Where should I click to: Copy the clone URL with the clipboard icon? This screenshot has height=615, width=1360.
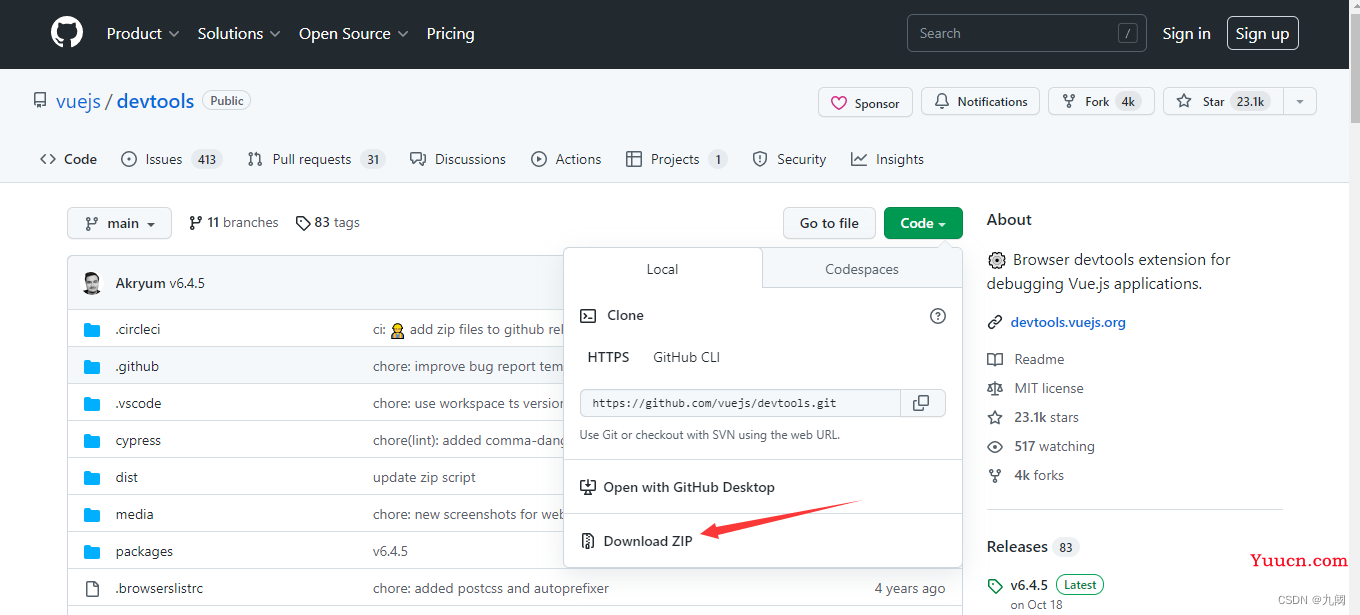(x=922, y=403)
